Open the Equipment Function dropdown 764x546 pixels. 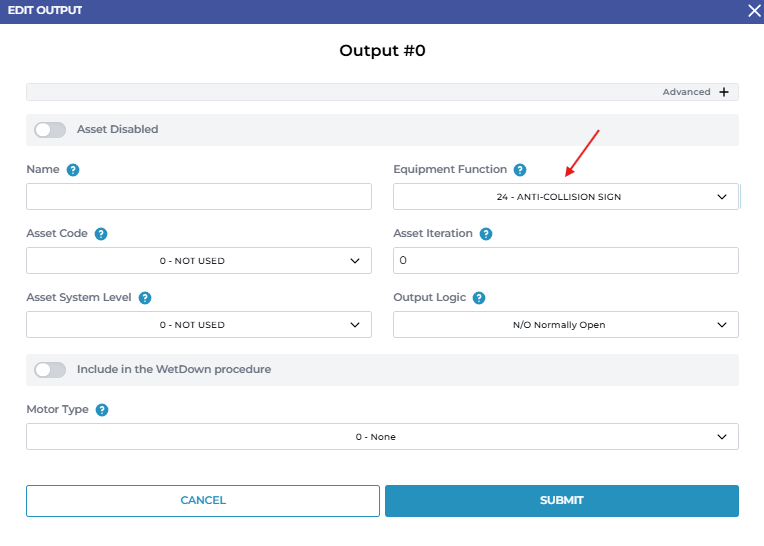point(565,197)
